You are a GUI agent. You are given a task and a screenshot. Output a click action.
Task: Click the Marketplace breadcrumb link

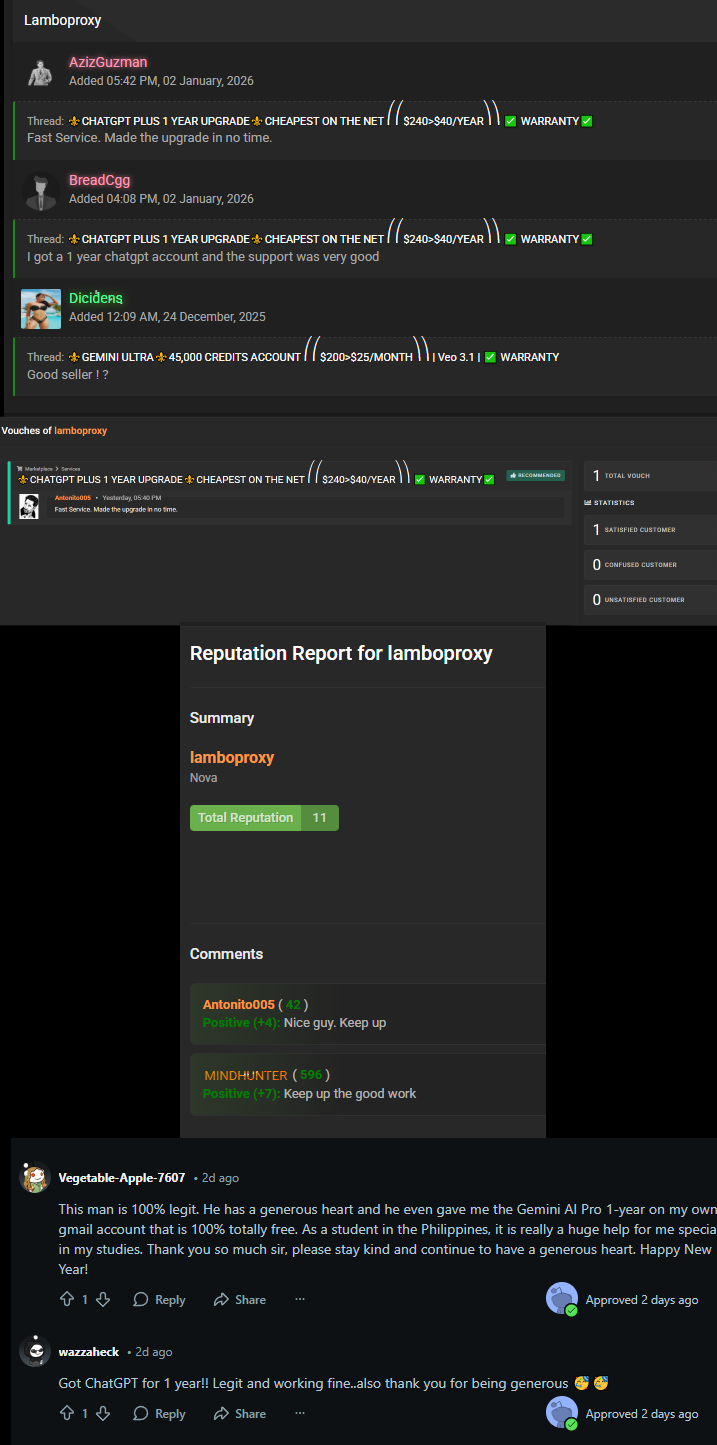click(37, 467)
